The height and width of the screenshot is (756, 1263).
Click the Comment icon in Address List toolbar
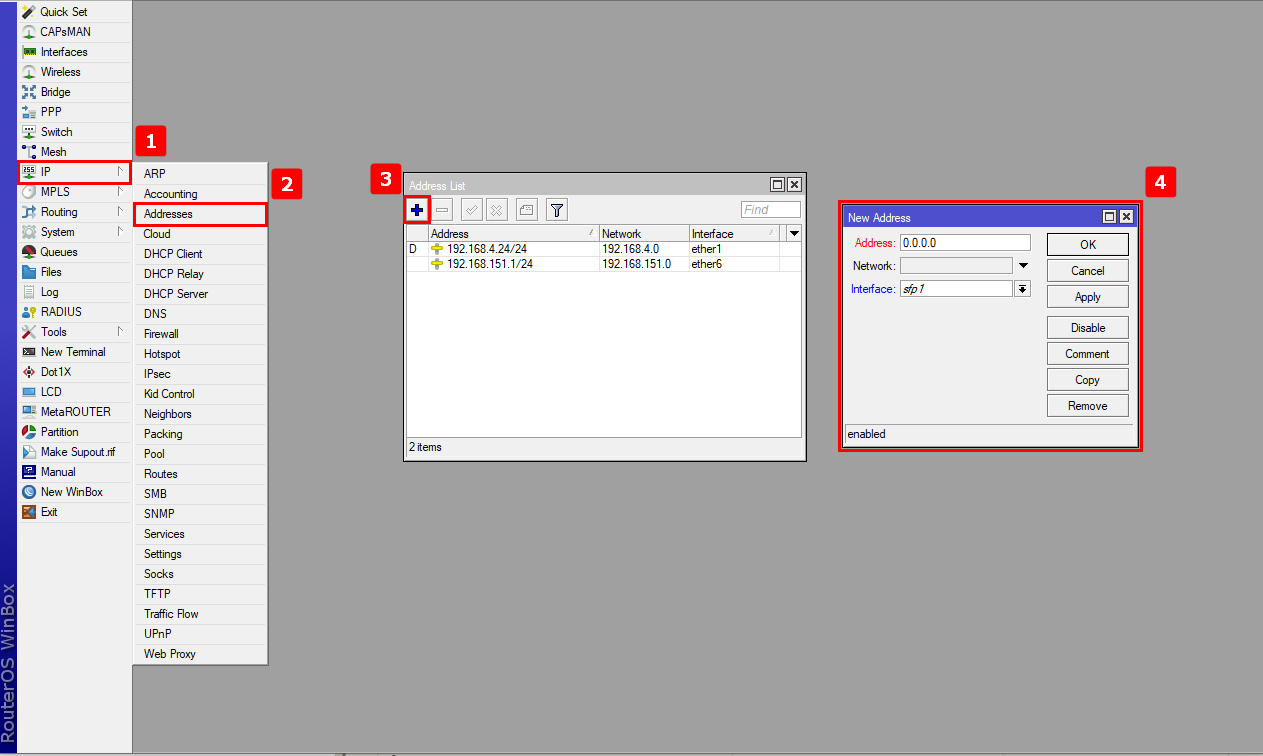point(527,210)
